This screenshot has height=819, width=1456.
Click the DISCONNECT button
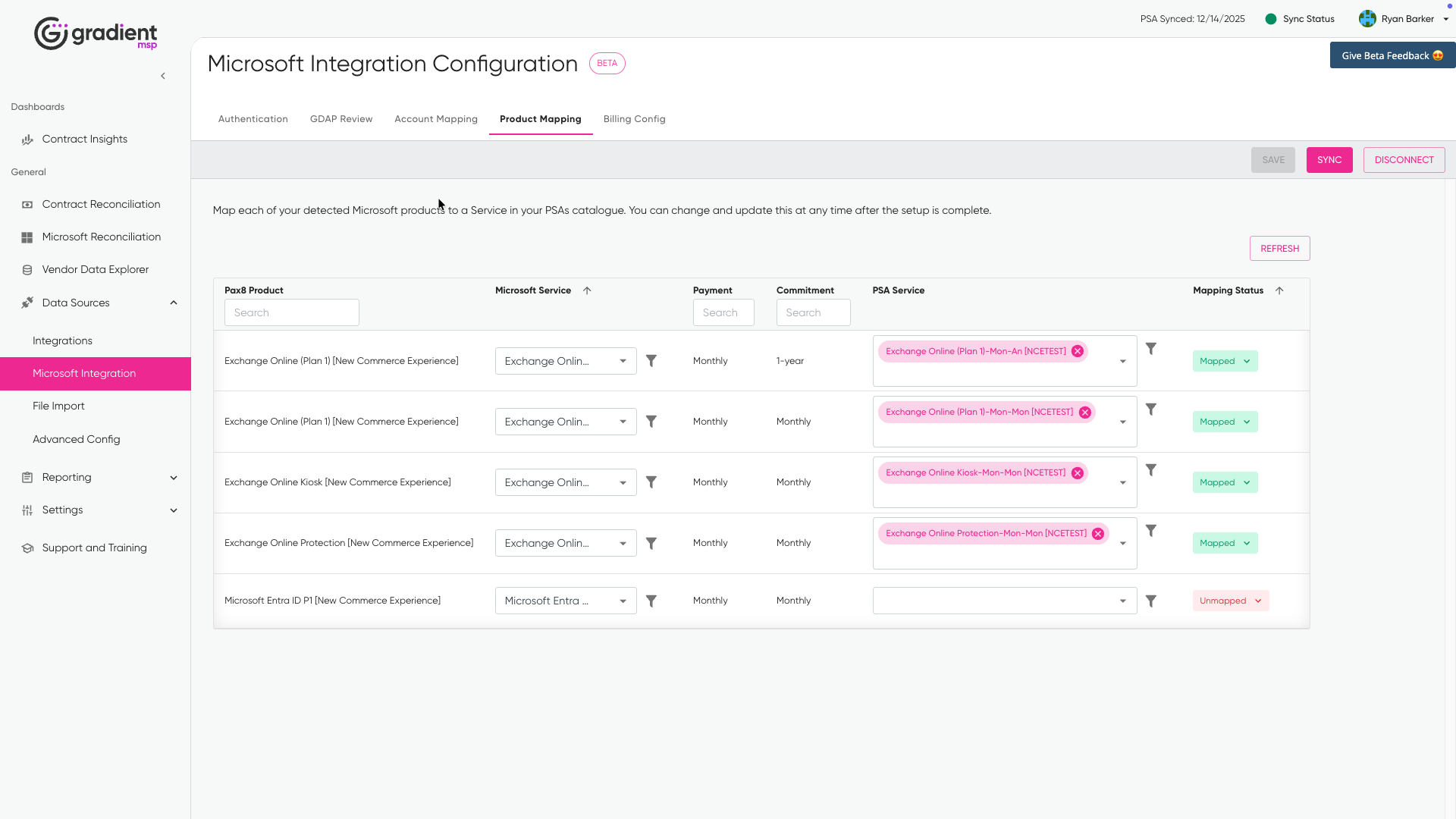tap(1404, 160)
